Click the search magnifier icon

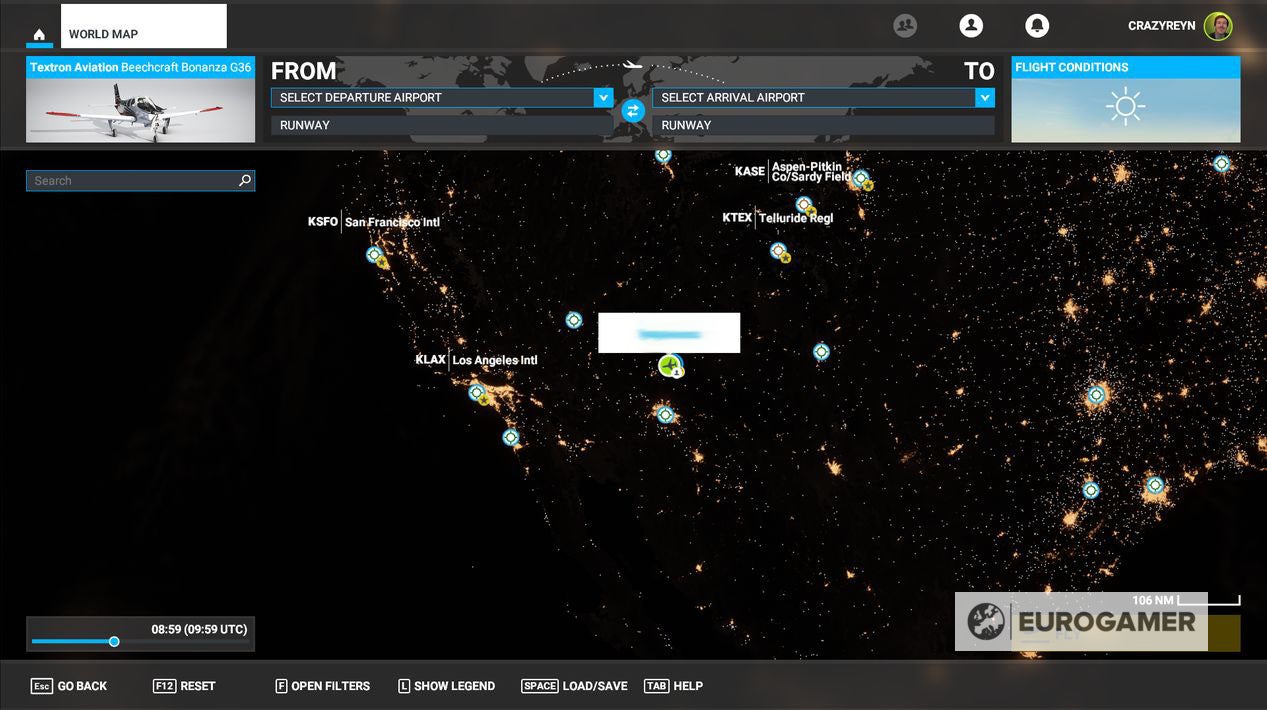tap(244, 181)
